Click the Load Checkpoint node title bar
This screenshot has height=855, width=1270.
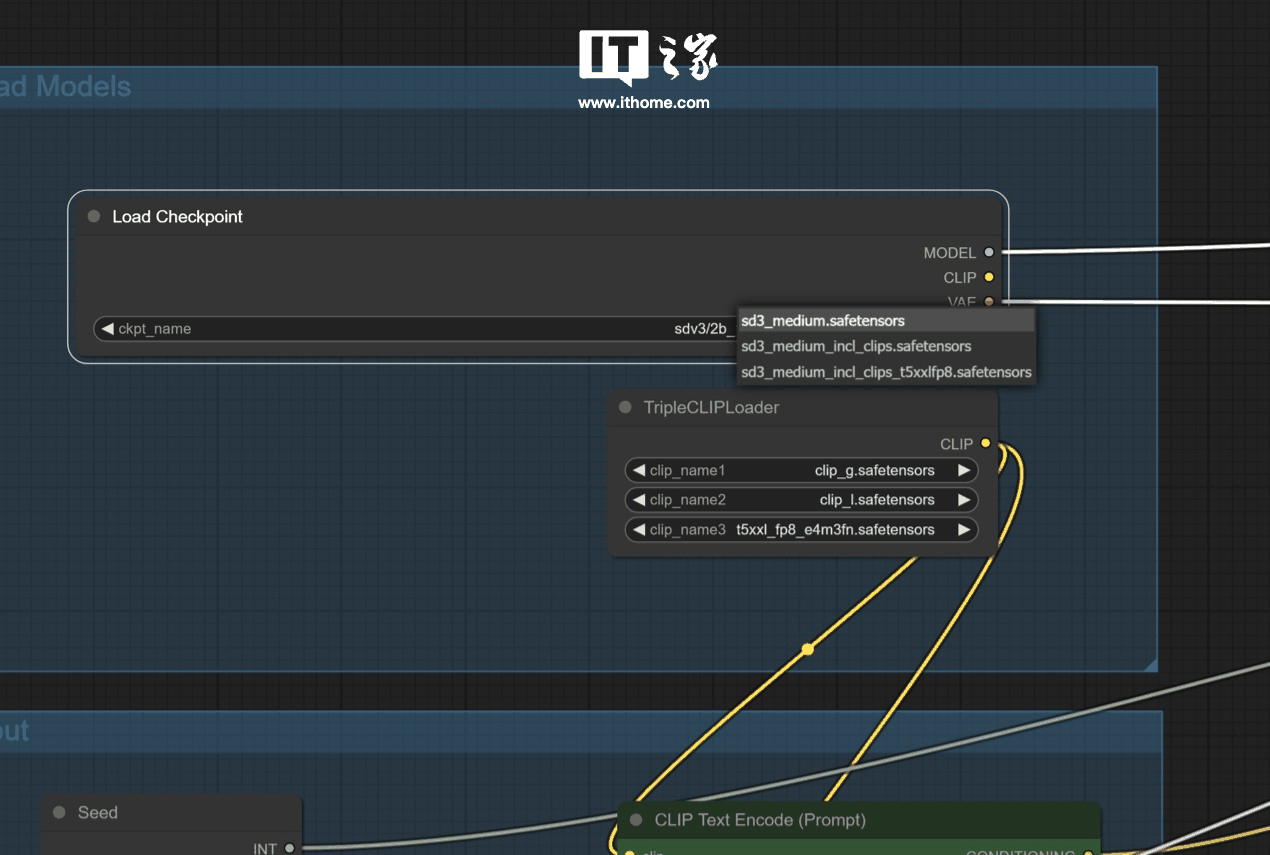[x=500, y=217]
